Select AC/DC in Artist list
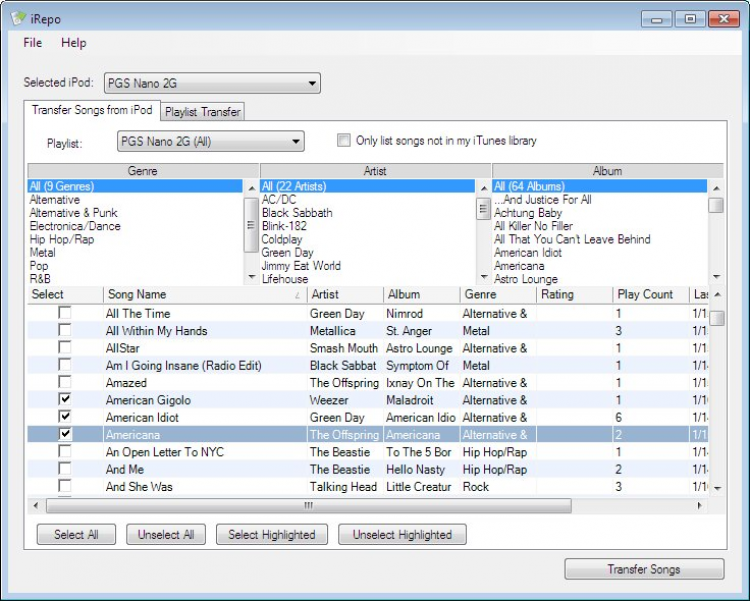Image resolution: width=750 pixels, height=601 pixels. click(x=367, y=200)
